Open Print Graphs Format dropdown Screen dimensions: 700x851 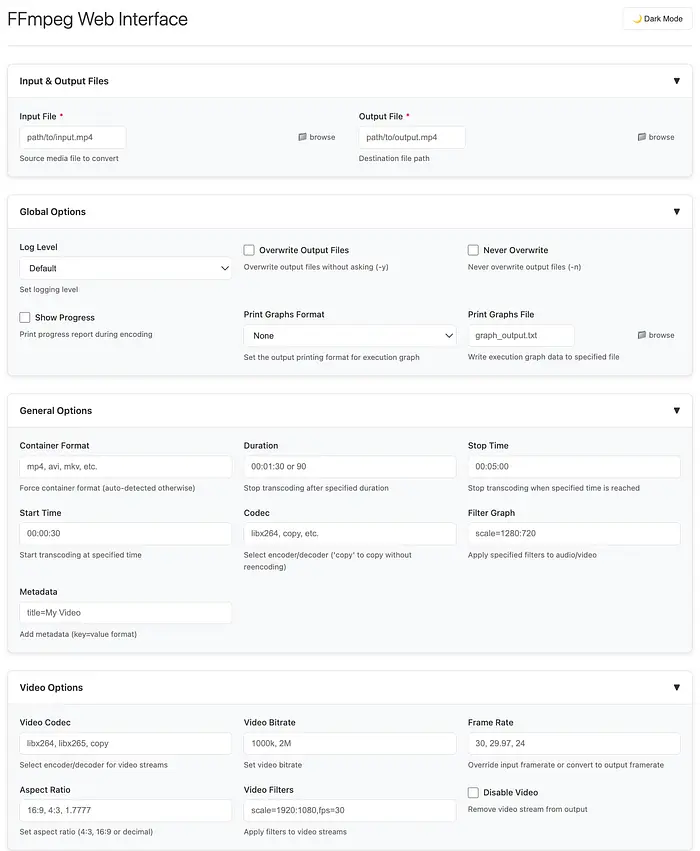pos(349,336)
